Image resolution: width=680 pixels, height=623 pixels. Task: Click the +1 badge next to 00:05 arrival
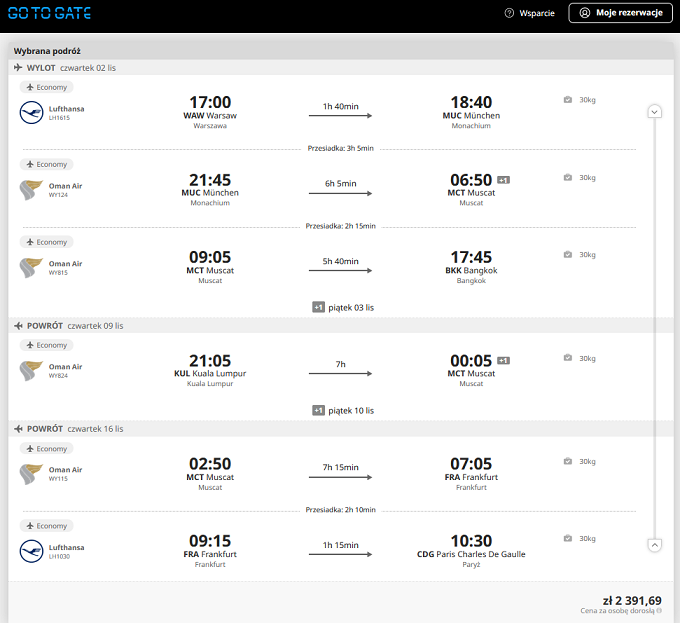(503, 361)
